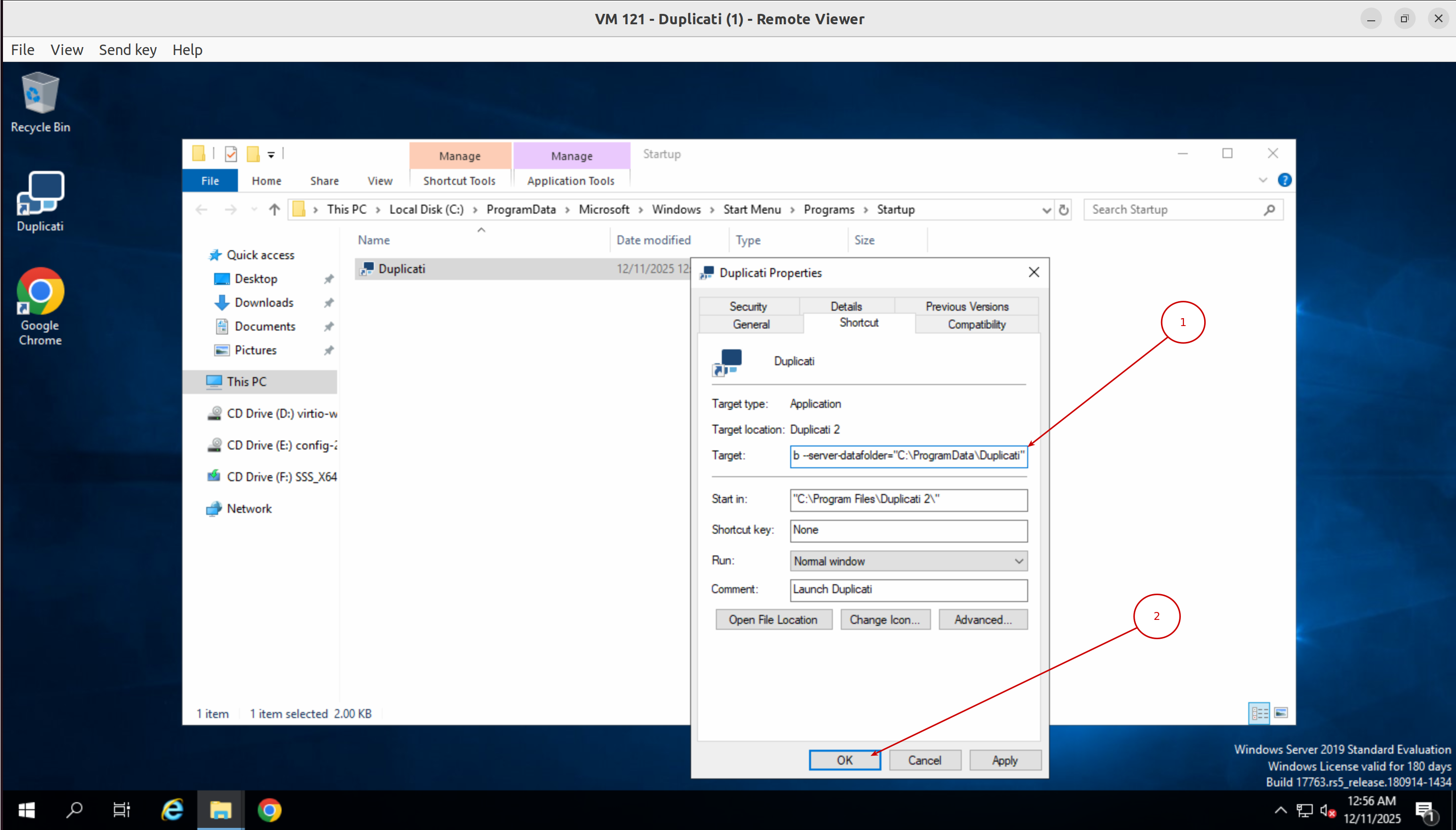Open the Shortcut Tools ribbon tab
This screenshot has width=1456, height=830.
click(459, 181)
